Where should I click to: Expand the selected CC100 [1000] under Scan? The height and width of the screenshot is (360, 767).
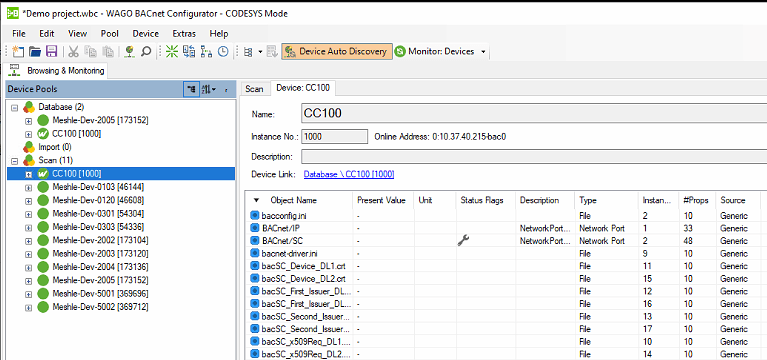pos(28,174)
